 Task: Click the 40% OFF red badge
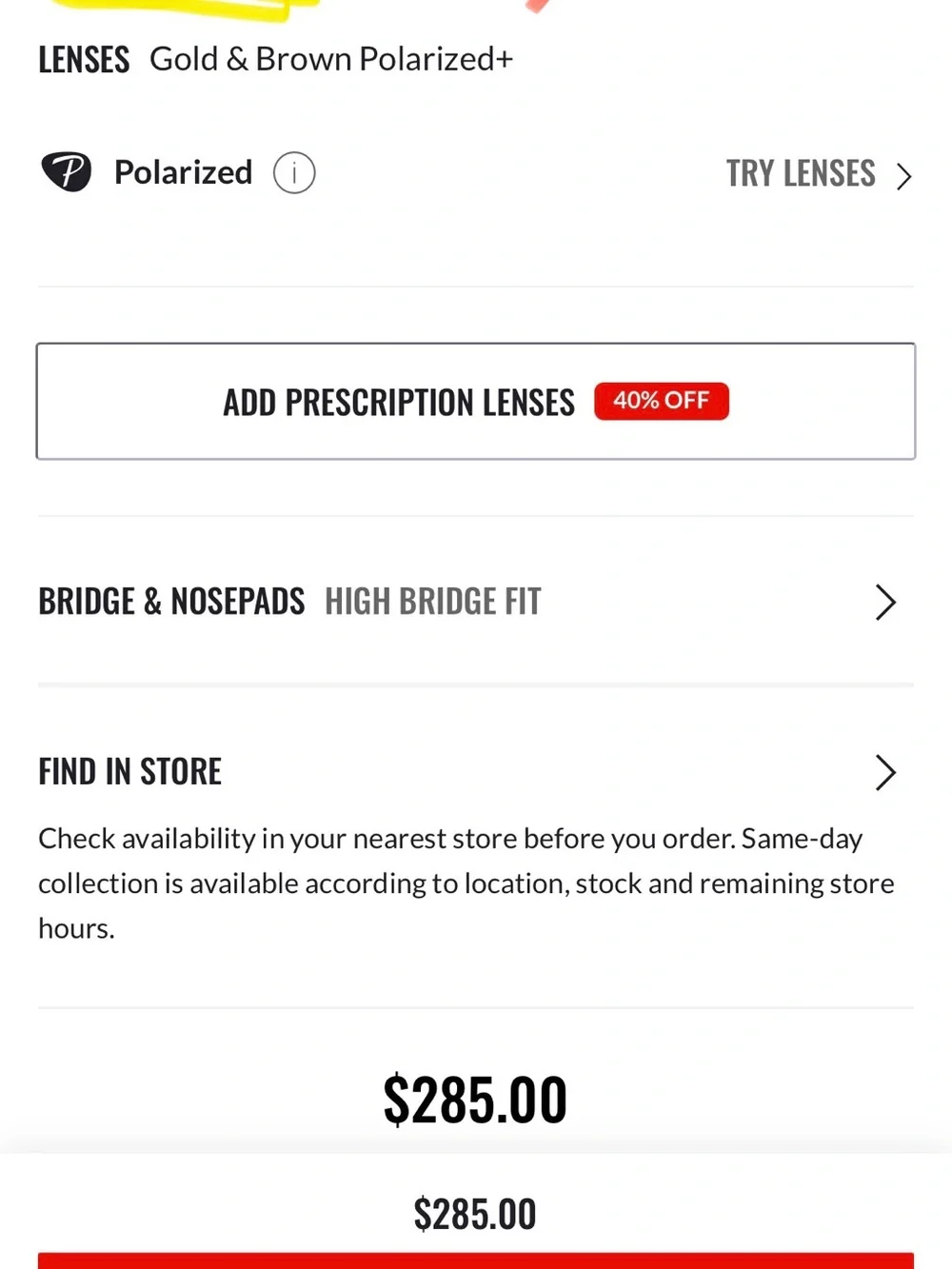662,401
